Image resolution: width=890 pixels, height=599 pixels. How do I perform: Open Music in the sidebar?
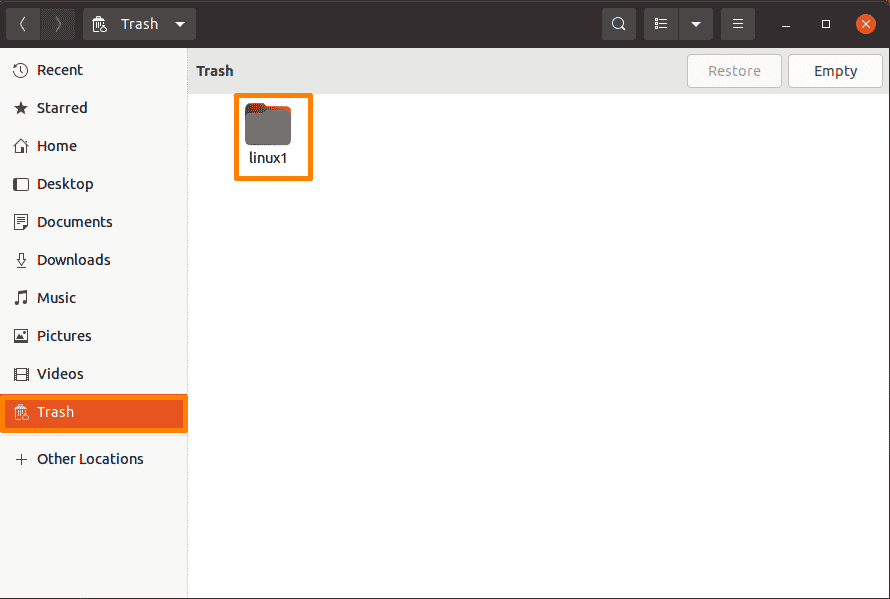94,298
